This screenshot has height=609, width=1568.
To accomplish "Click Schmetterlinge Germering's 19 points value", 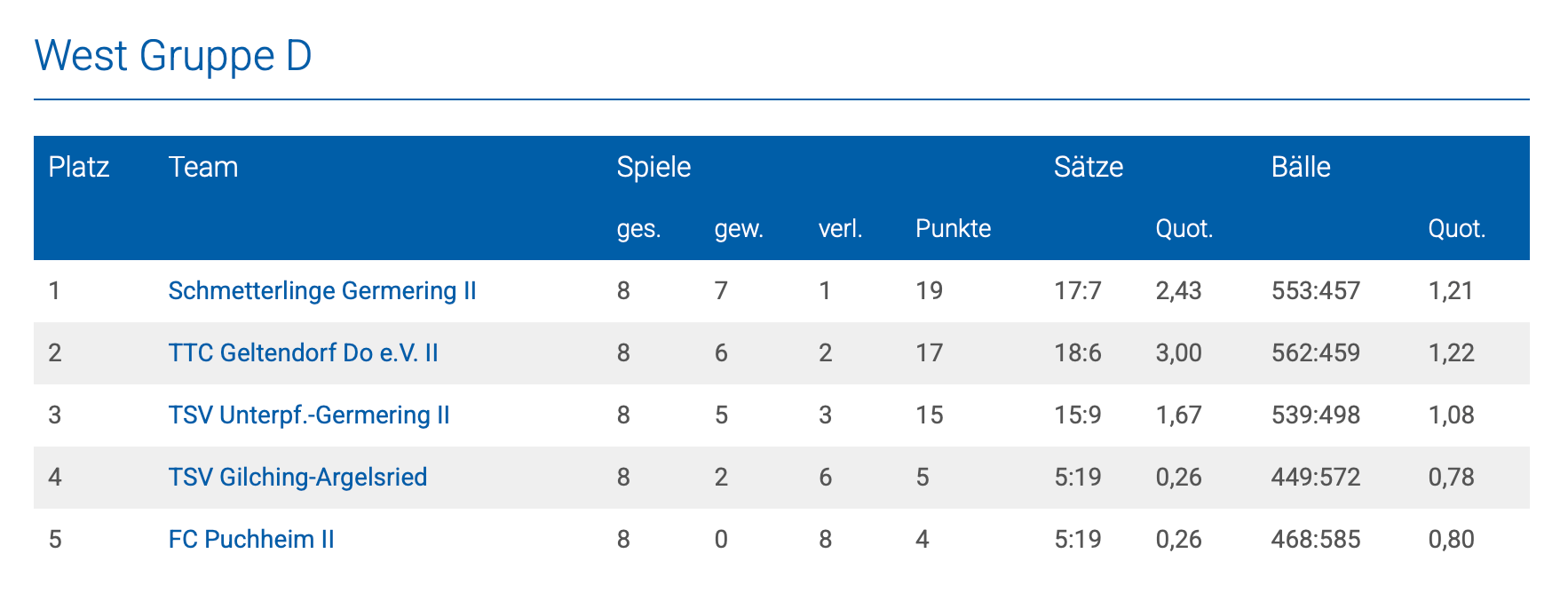I will coord(929,291).
